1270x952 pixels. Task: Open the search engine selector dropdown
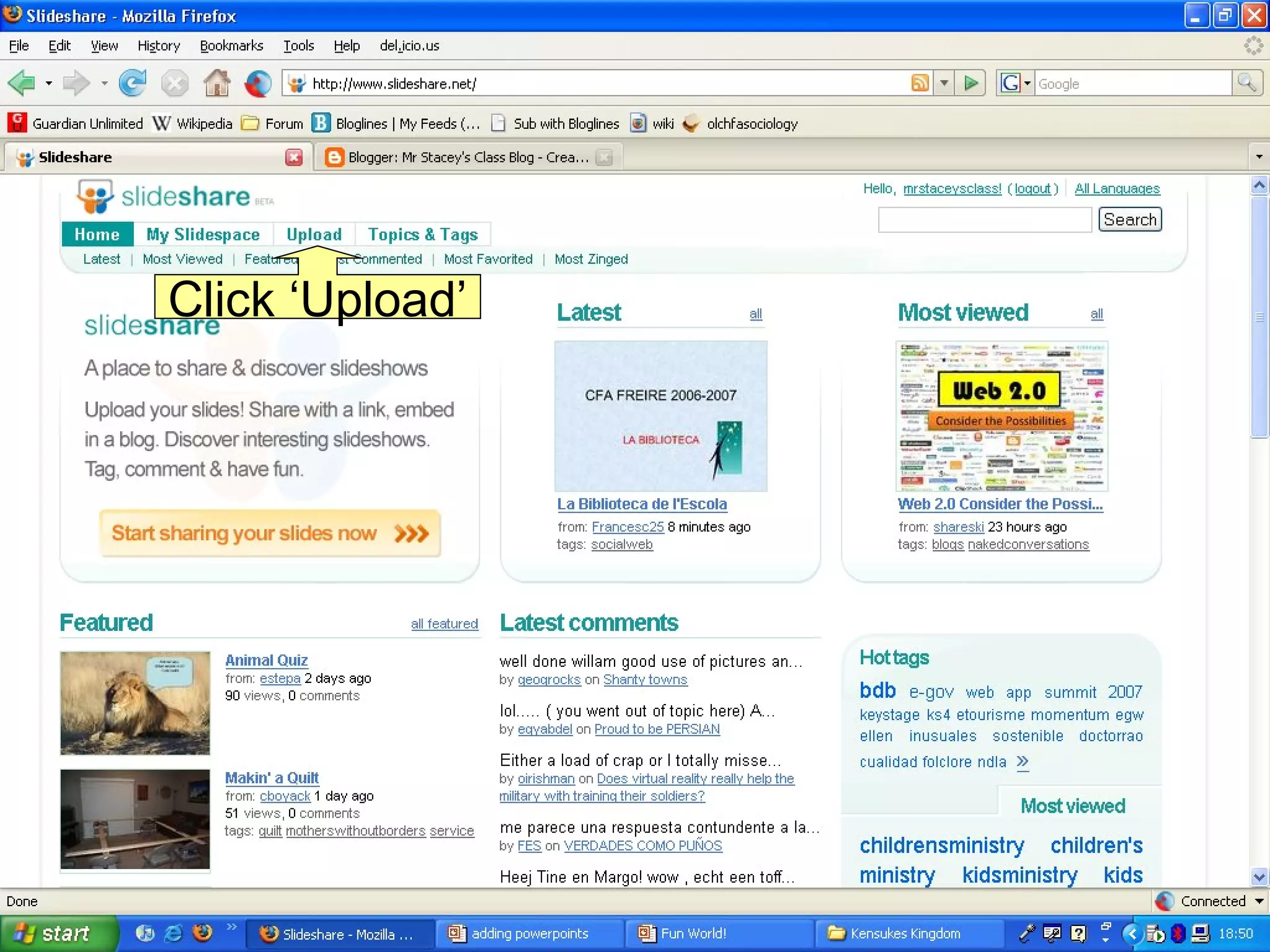[1028, 83]
